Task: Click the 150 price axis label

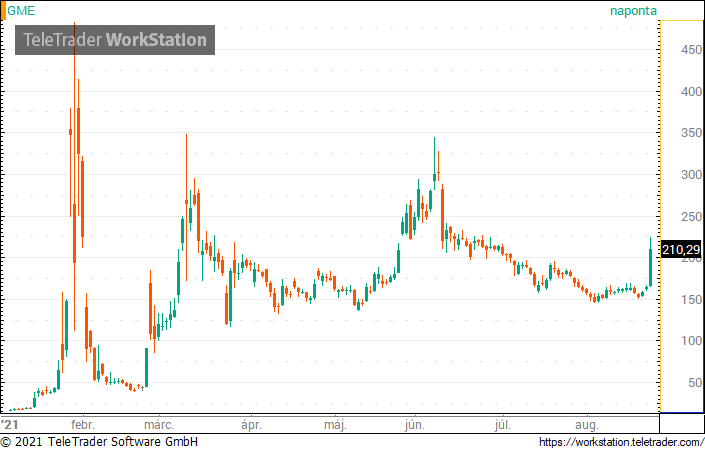Action: (x=691, y=300)
